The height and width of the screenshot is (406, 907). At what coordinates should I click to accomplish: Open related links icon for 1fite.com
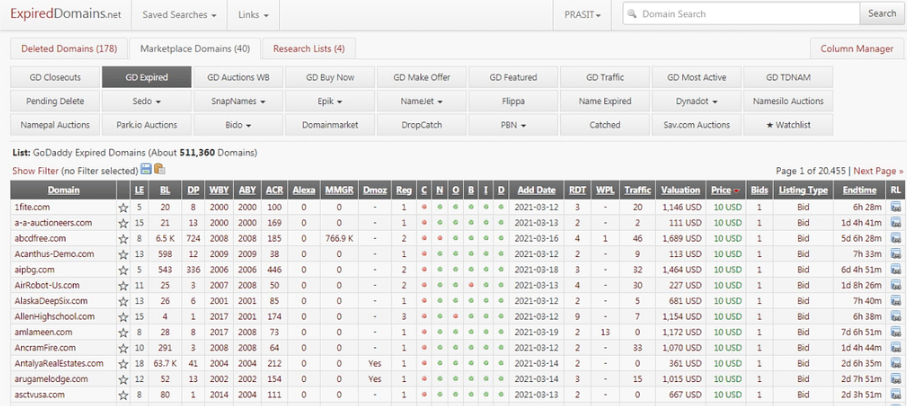click(896, 207)
